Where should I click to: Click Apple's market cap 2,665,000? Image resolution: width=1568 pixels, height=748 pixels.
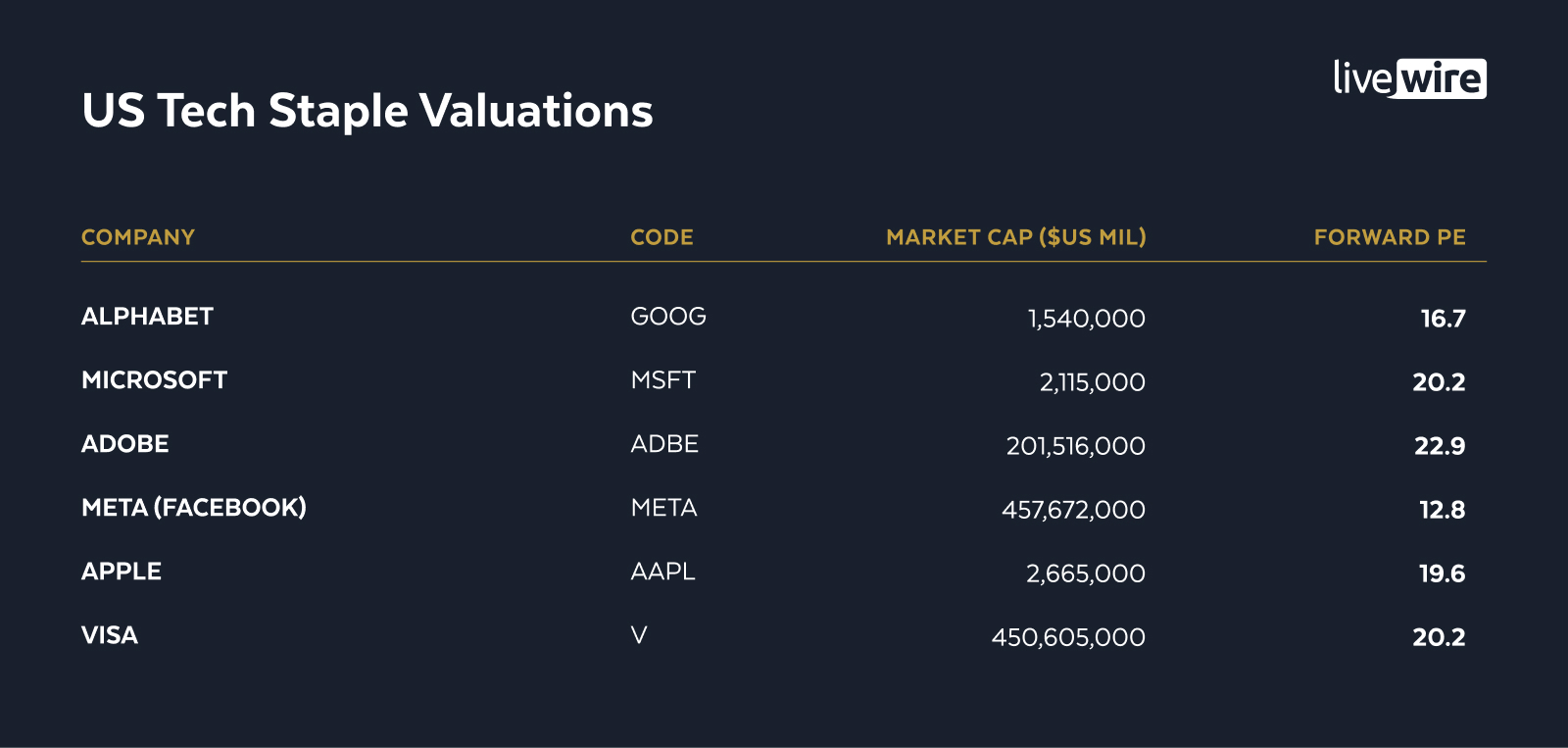(1085, 573)
